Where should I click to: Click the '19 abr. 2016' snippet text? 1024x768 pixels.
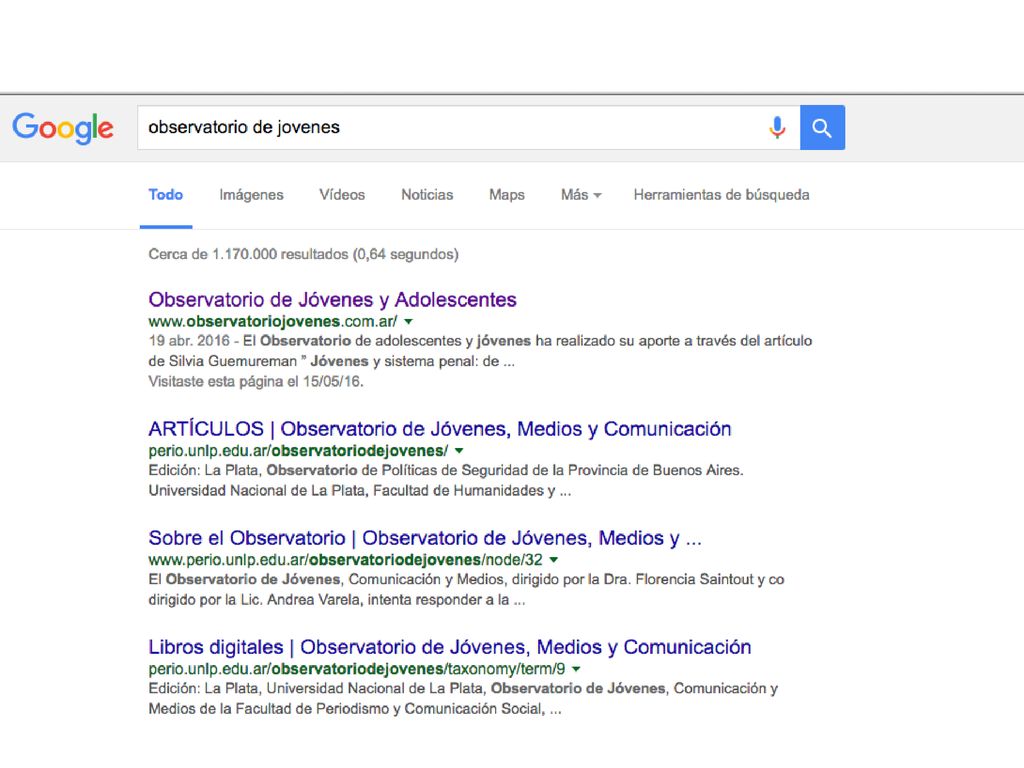coord(189,341)
